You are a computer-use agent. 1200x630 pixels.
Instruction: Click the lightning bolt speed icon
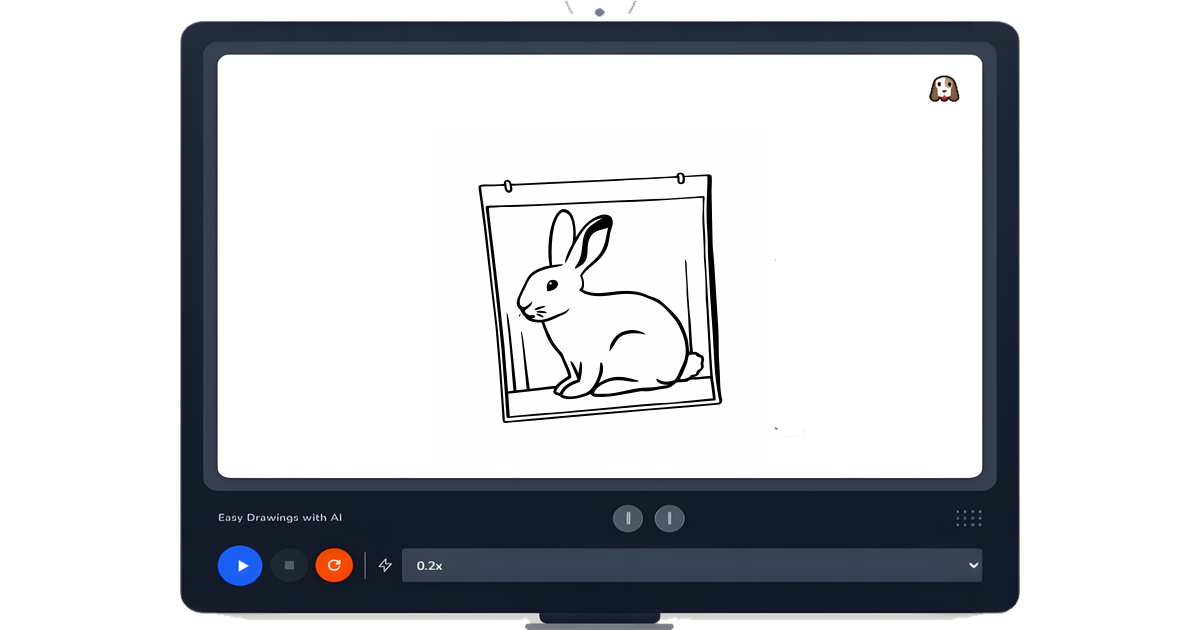click(x=386, y=565)
